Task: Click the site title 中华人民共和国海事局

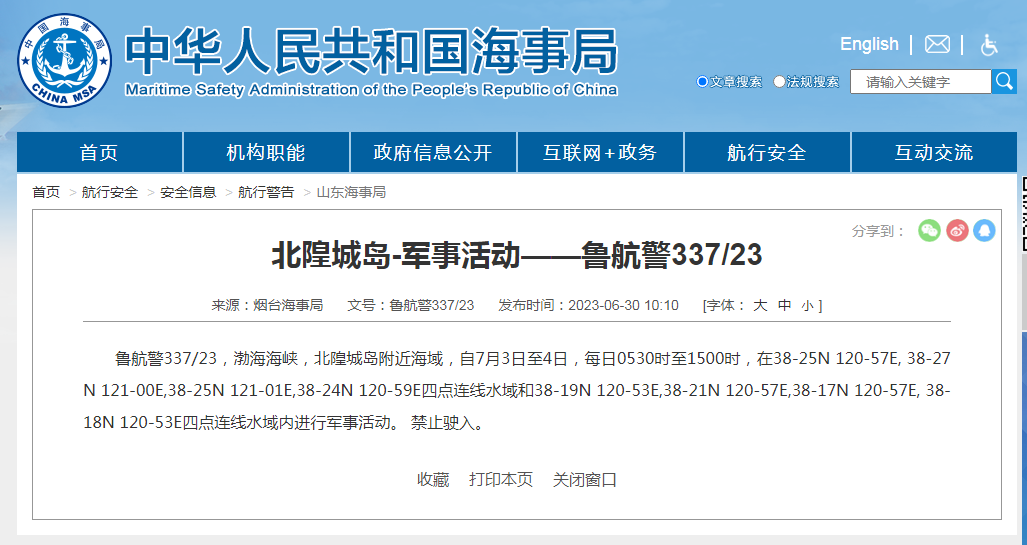Action: (x=371, y=51)
